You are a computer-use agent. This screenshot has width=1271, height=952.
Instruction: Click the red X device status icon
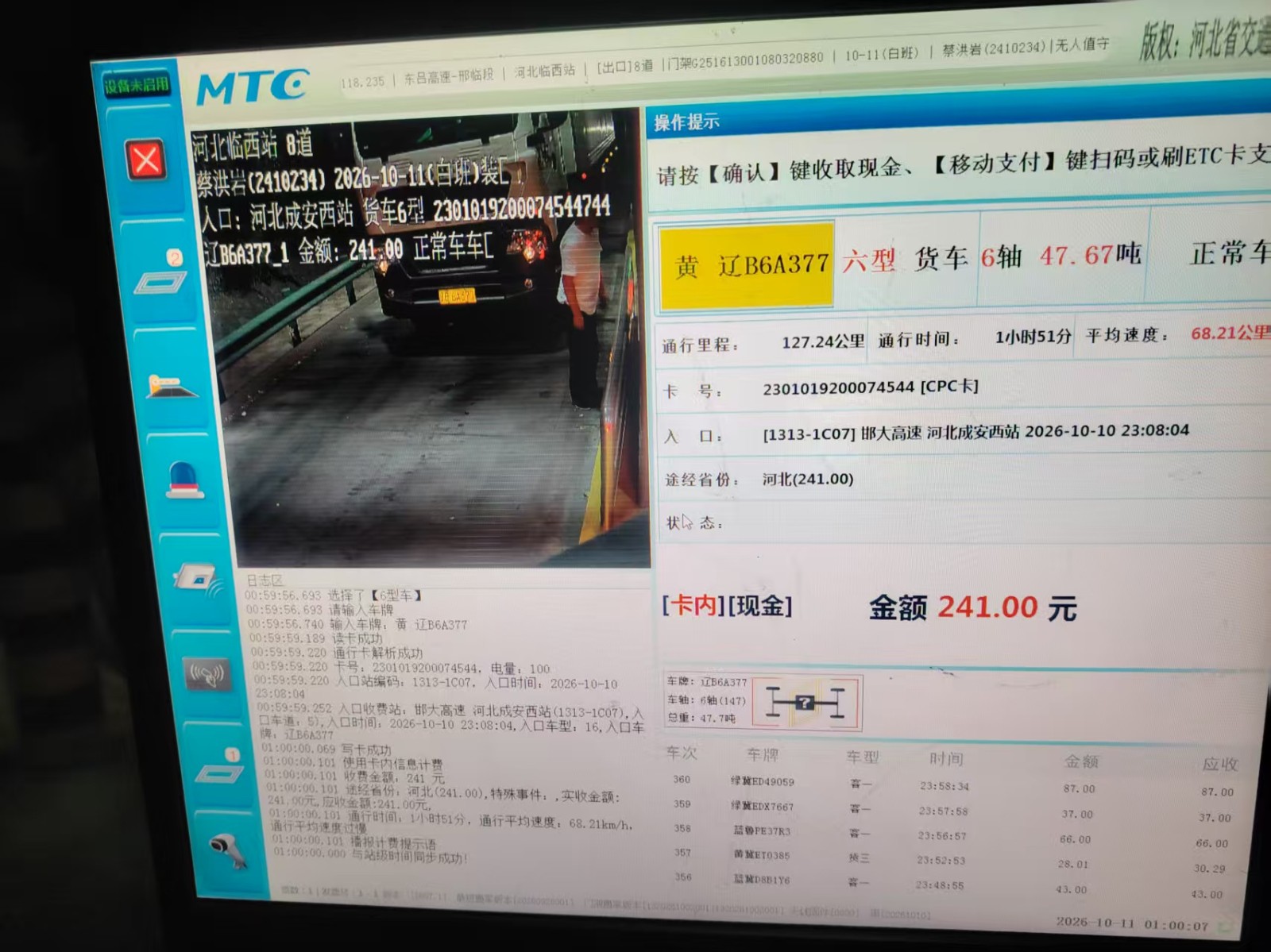pos(146,160)
